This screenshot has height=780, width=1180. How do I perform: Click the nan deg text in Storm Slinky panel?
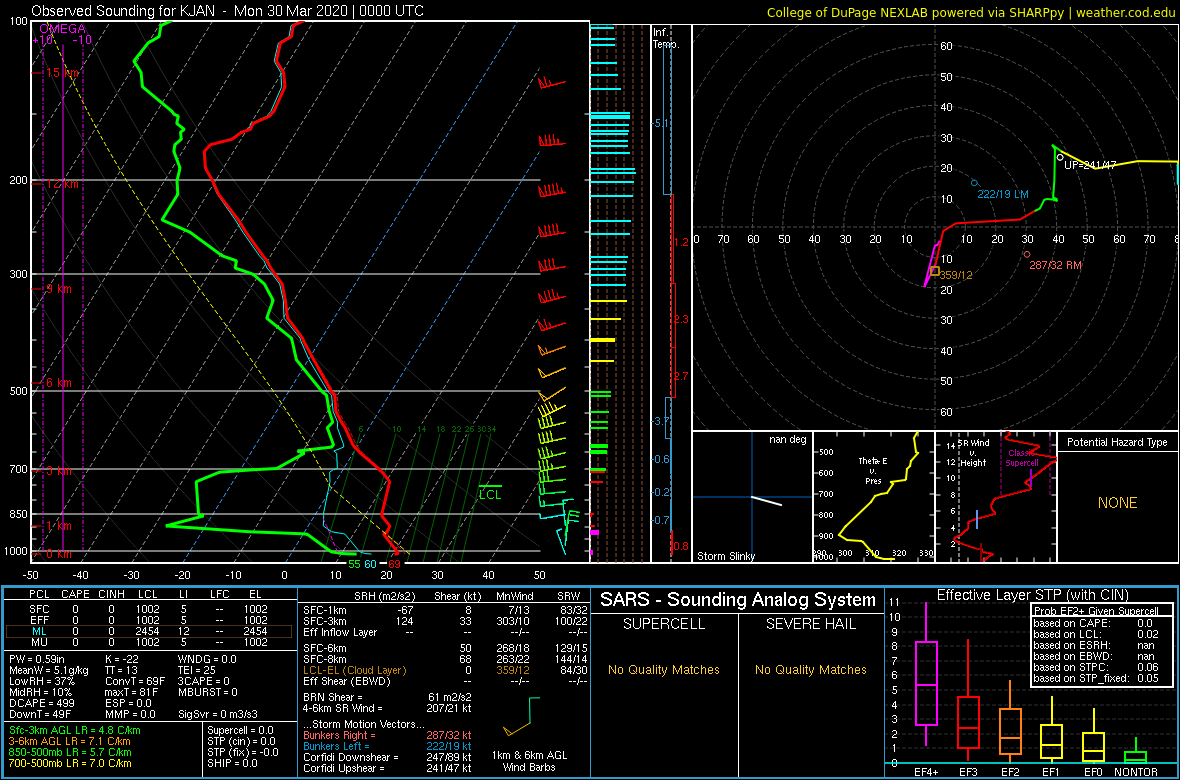click(789, 439)
